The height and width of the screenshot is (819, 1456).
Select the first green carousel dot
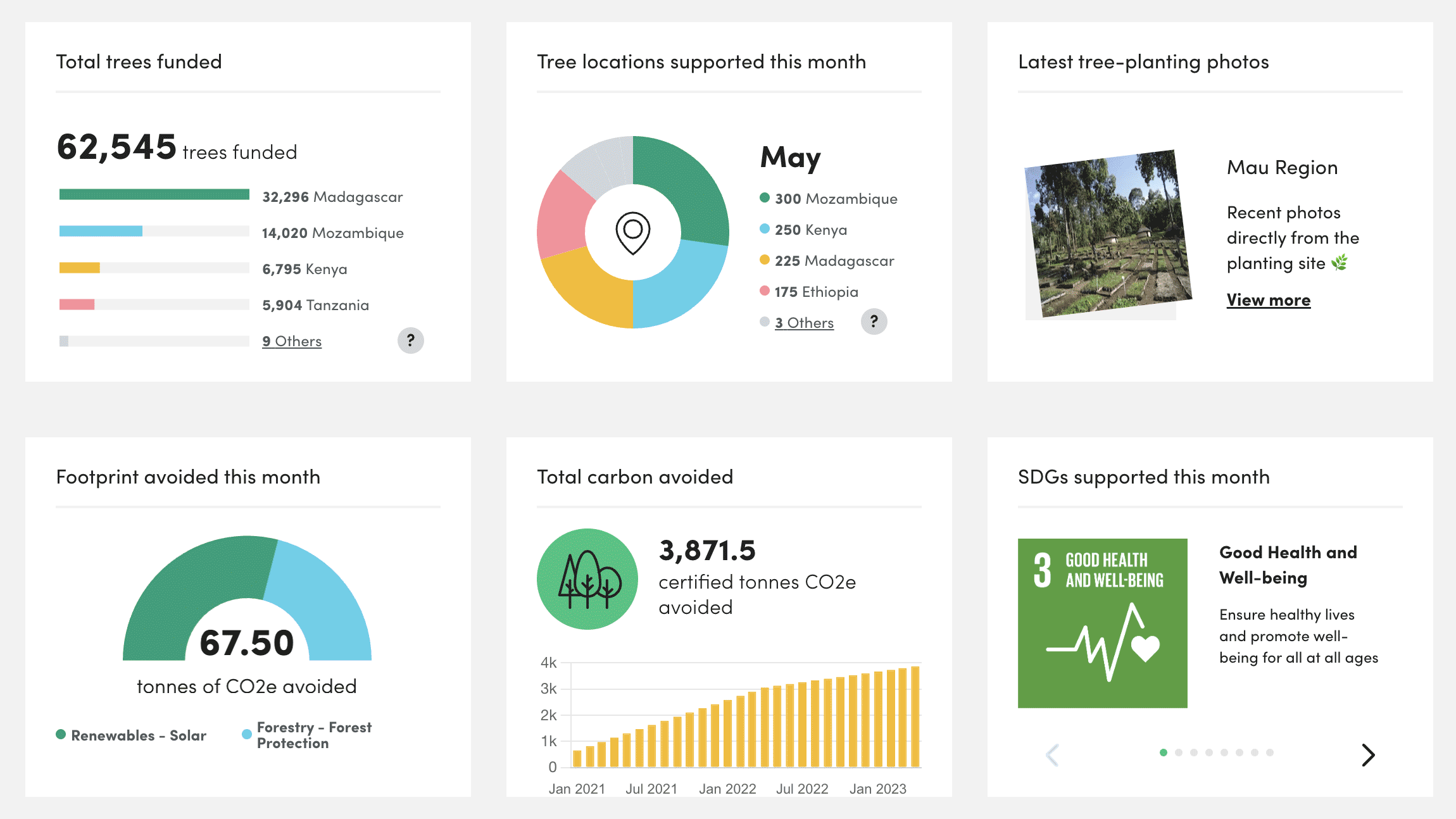[x=1163, y=753]
